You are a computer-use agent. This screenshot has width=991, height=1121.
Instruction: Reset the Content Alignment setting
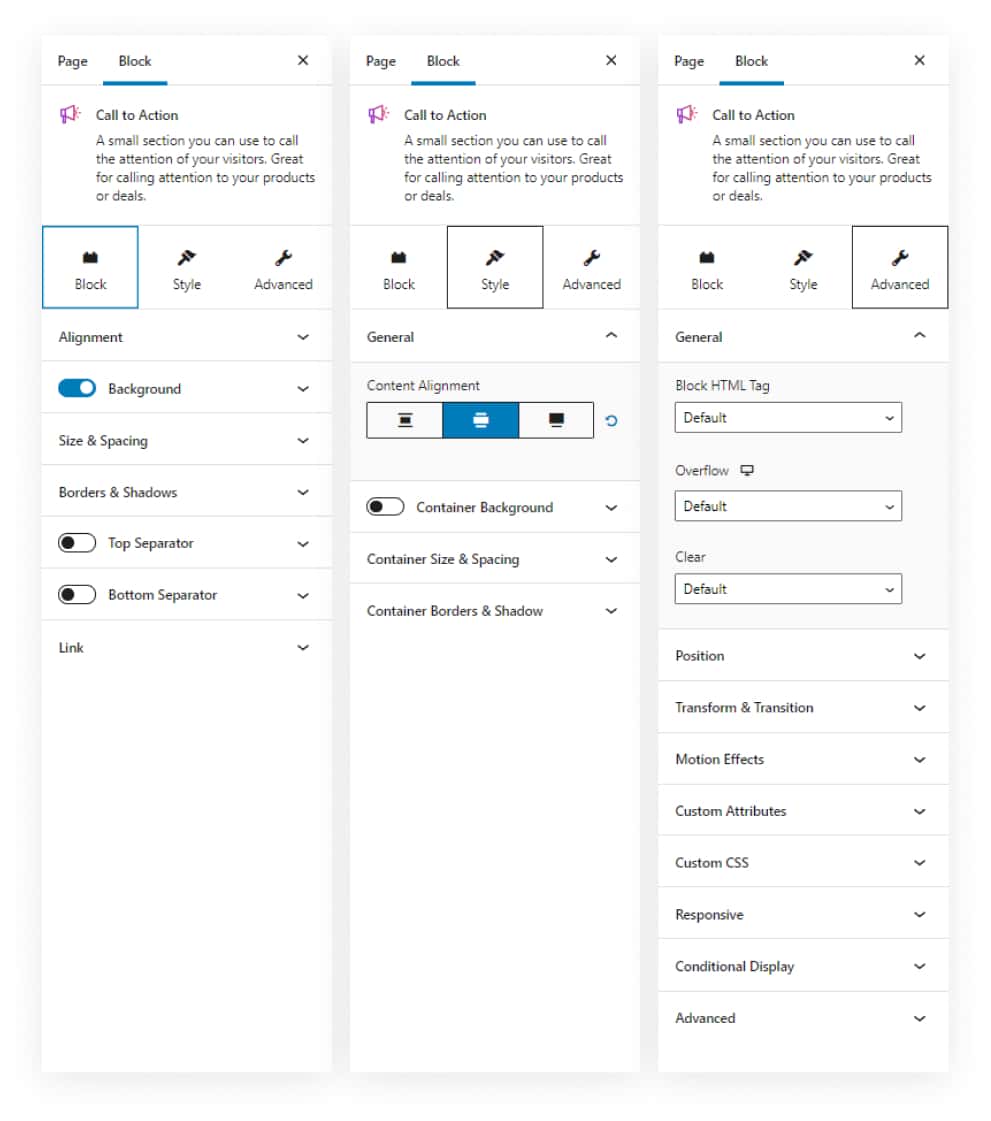point(612,421)
